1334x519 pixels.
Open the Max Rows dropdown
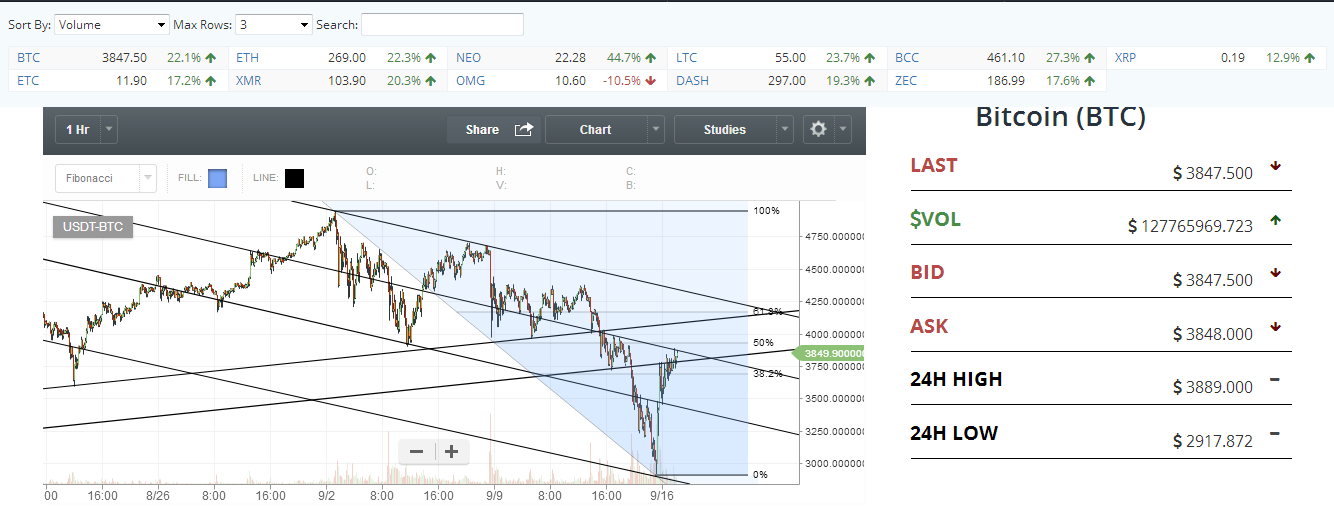click(x=273, y=24)
